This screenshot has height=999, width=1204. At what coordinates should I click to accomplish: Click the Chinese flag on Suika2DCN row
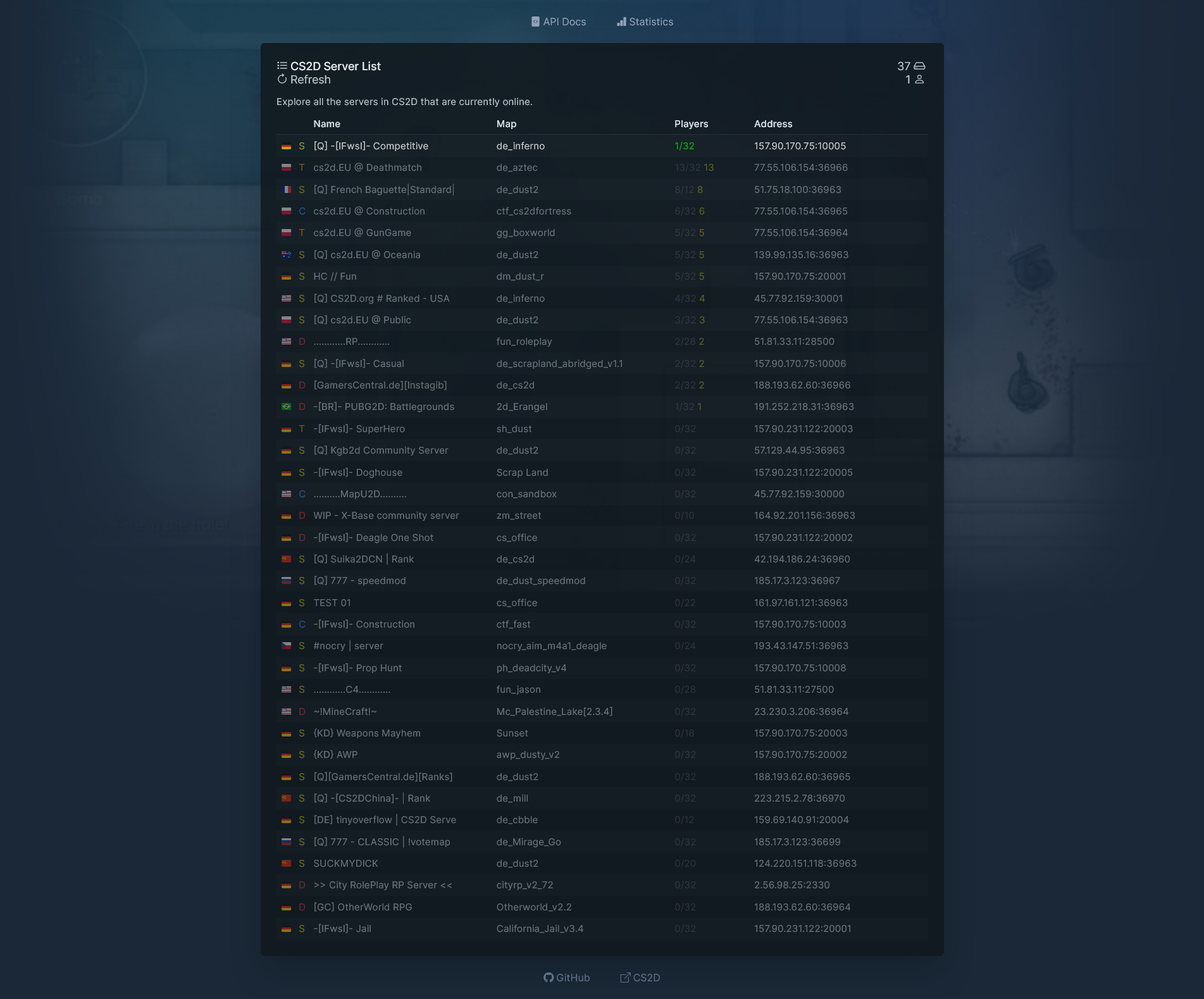[286, 559]
